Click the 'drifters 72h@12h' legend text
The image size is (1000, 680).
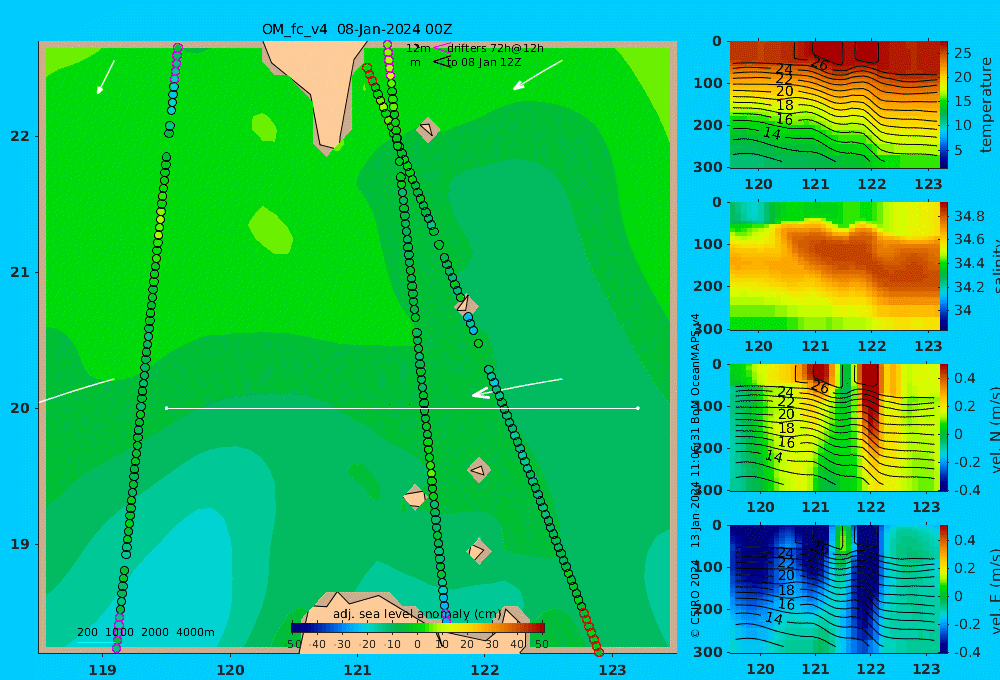pyautogui.click(x=496, y=48)
